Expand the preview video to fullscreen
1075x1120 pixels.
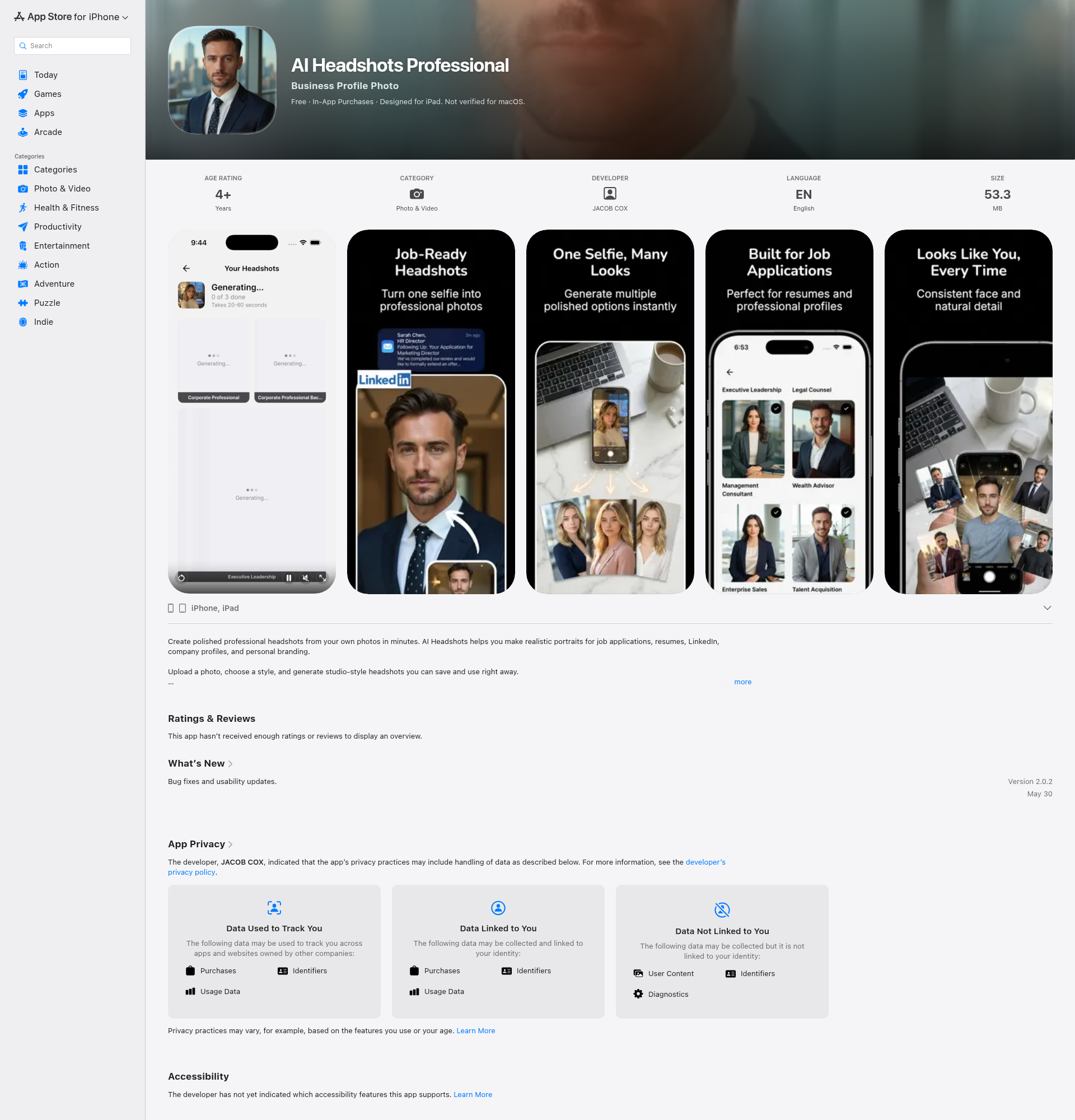(x=322, y=578)
